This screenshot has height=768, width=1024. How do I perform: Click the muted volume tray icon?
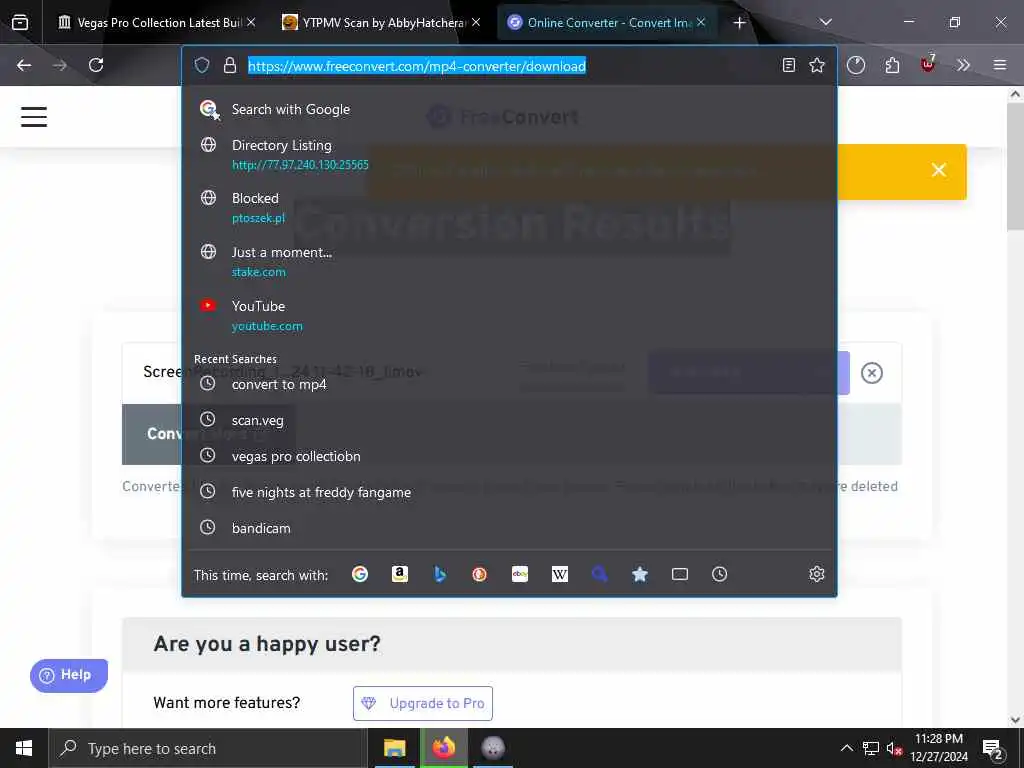[x=895, y=748]
